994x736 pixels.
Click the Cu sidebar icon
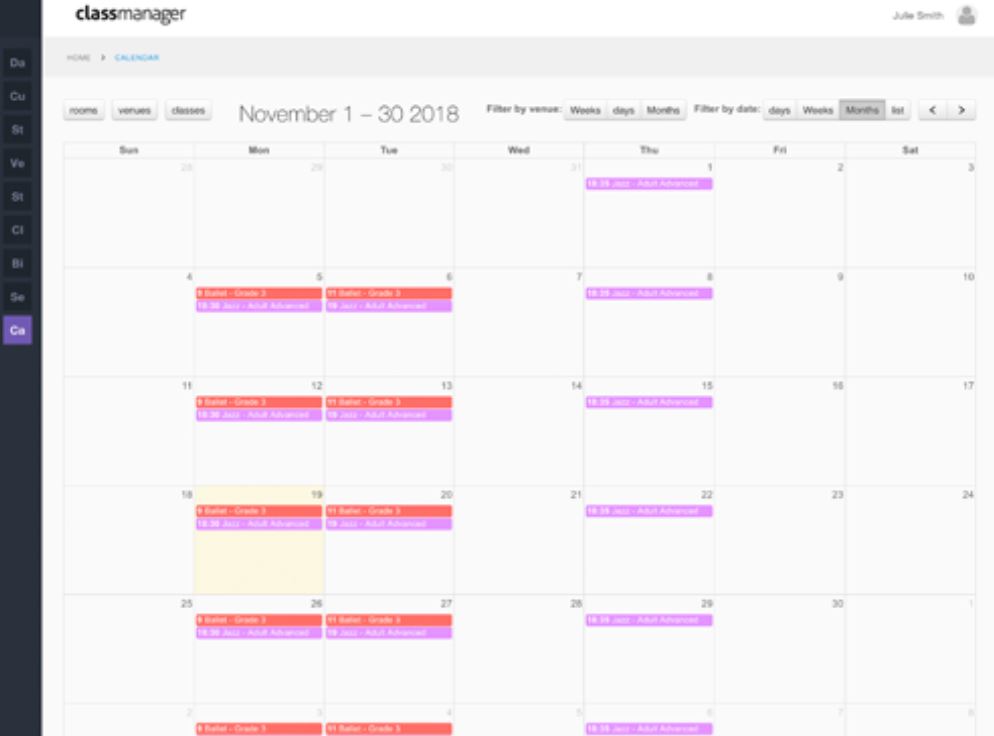[17, 96]
